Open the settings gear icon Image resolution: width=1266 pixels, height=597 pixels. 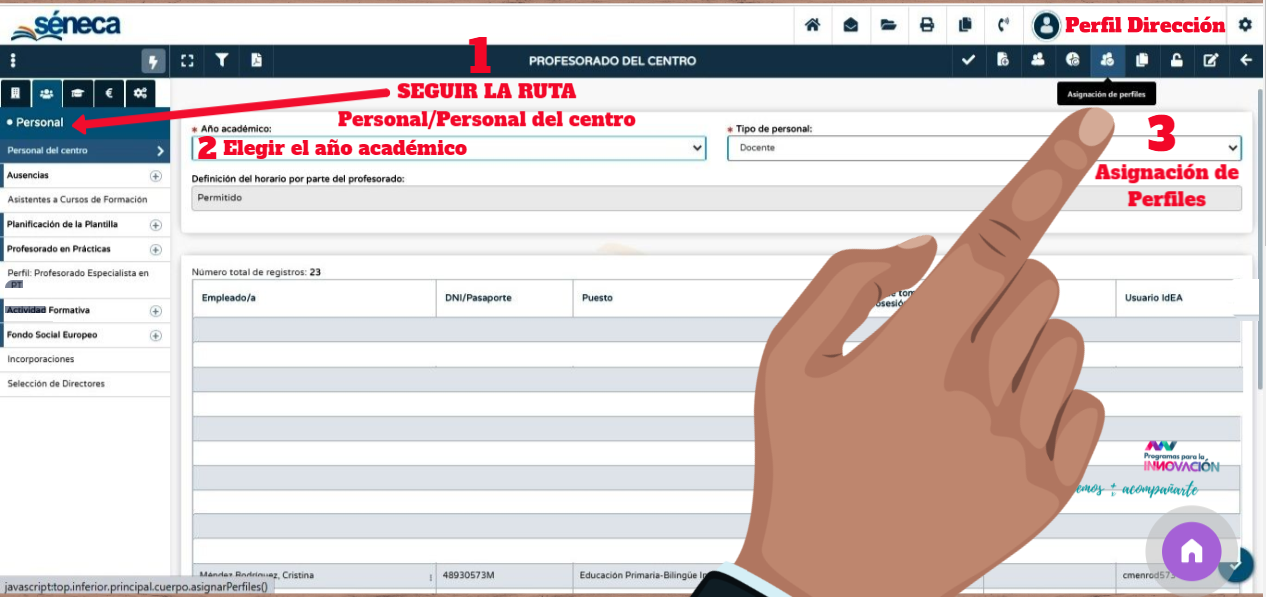point(1245,25)
